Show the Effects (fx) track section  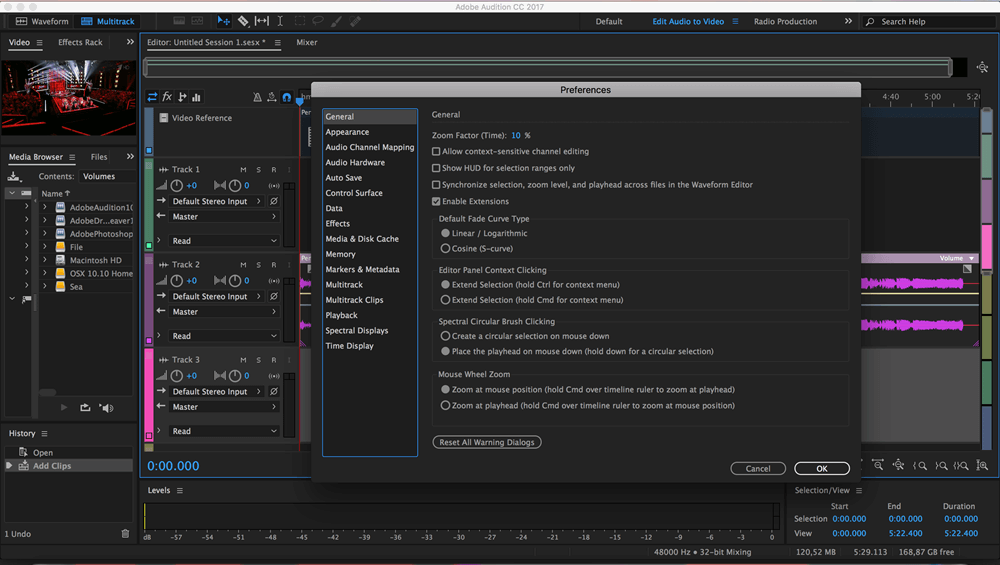[167, 97]
